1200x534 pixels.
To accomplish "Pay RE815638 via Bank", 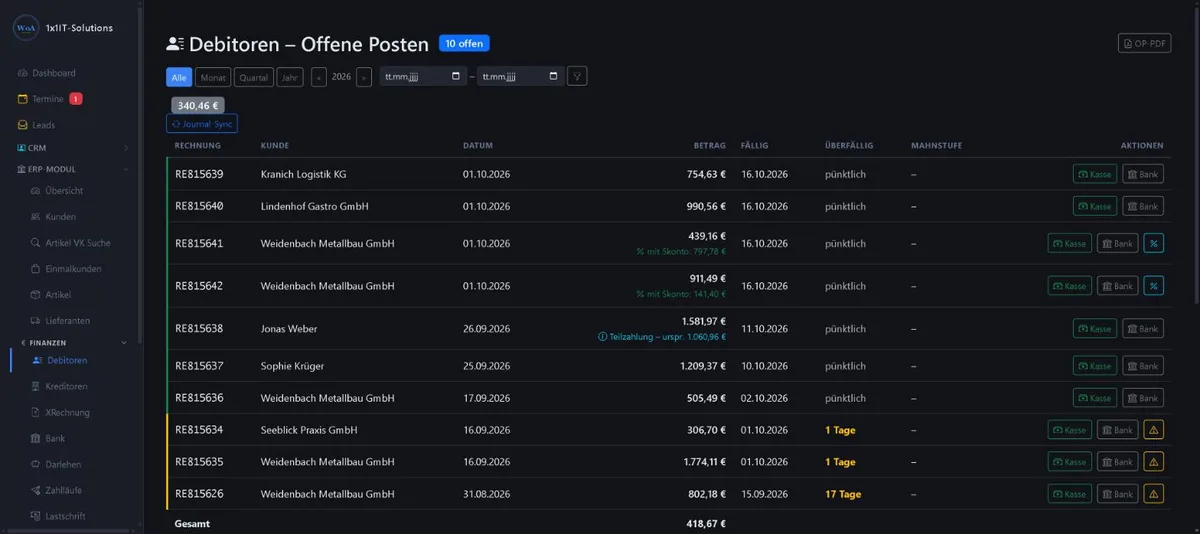I will [x=1143, y=328].
